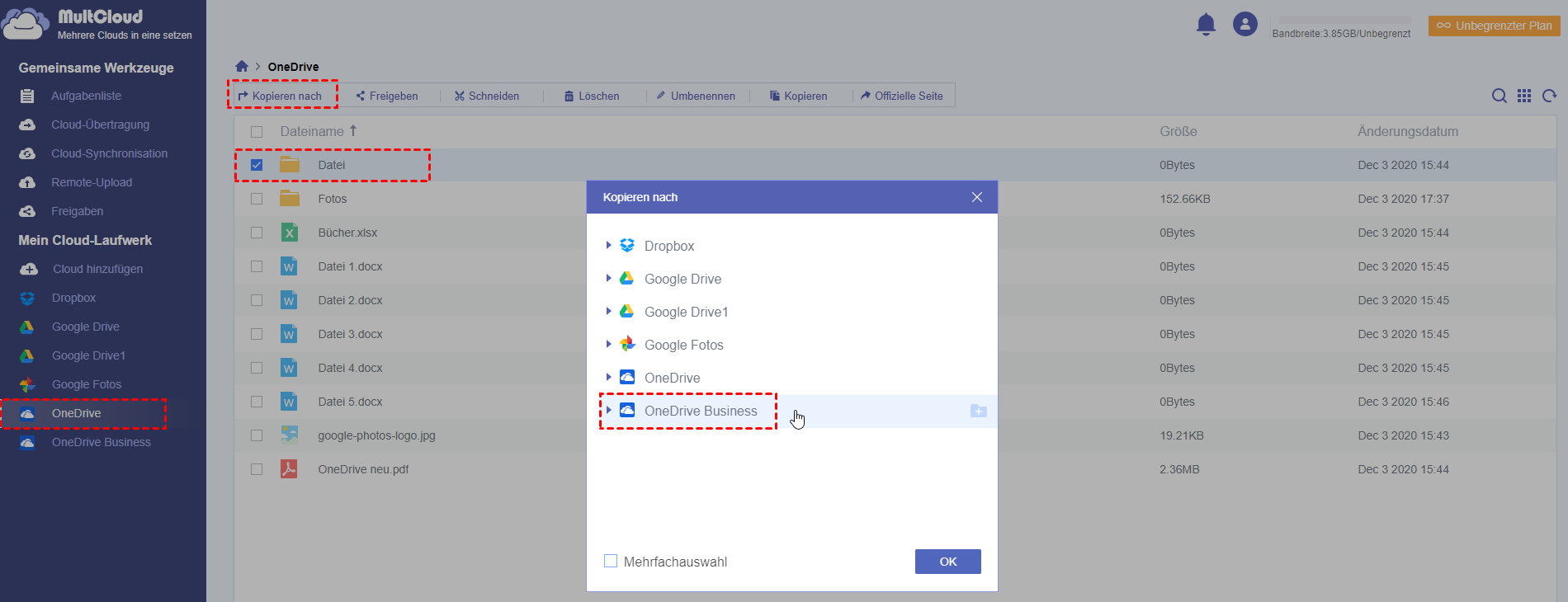
Task: Select Aufgabenliste in the sidebar
Action: [86, 96]
